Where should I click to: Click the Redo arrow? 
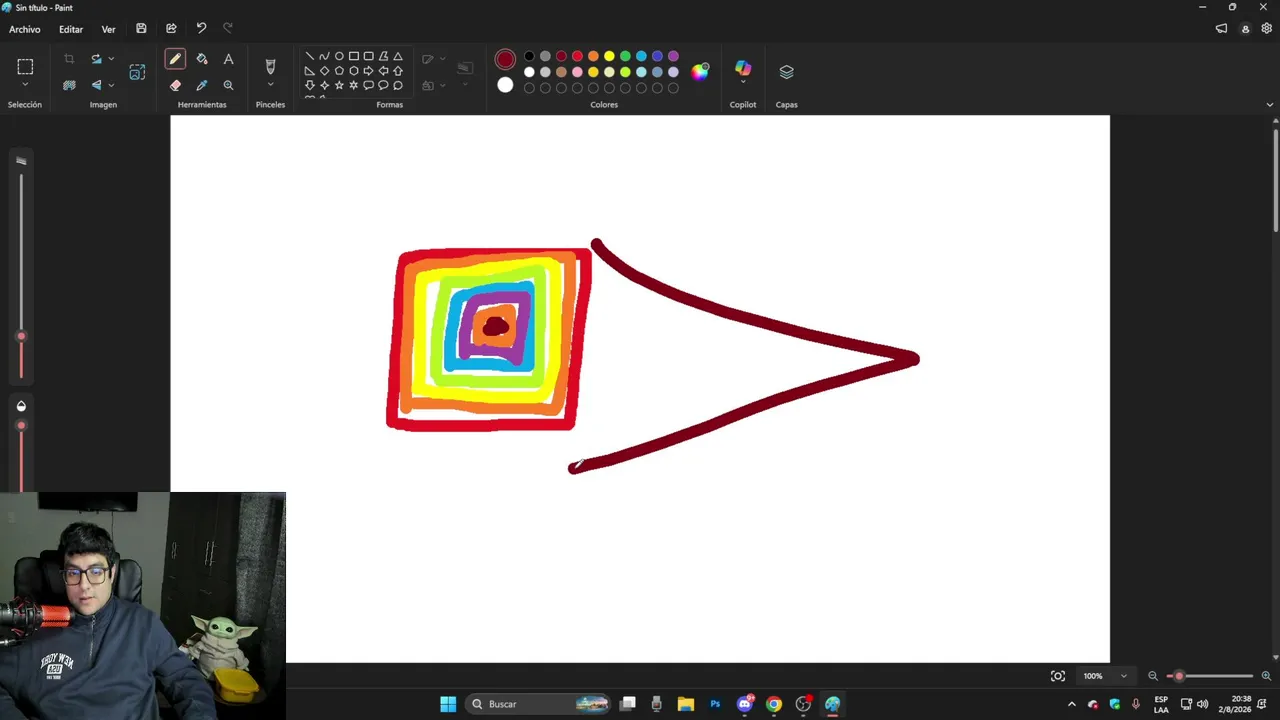coord(228,29)
